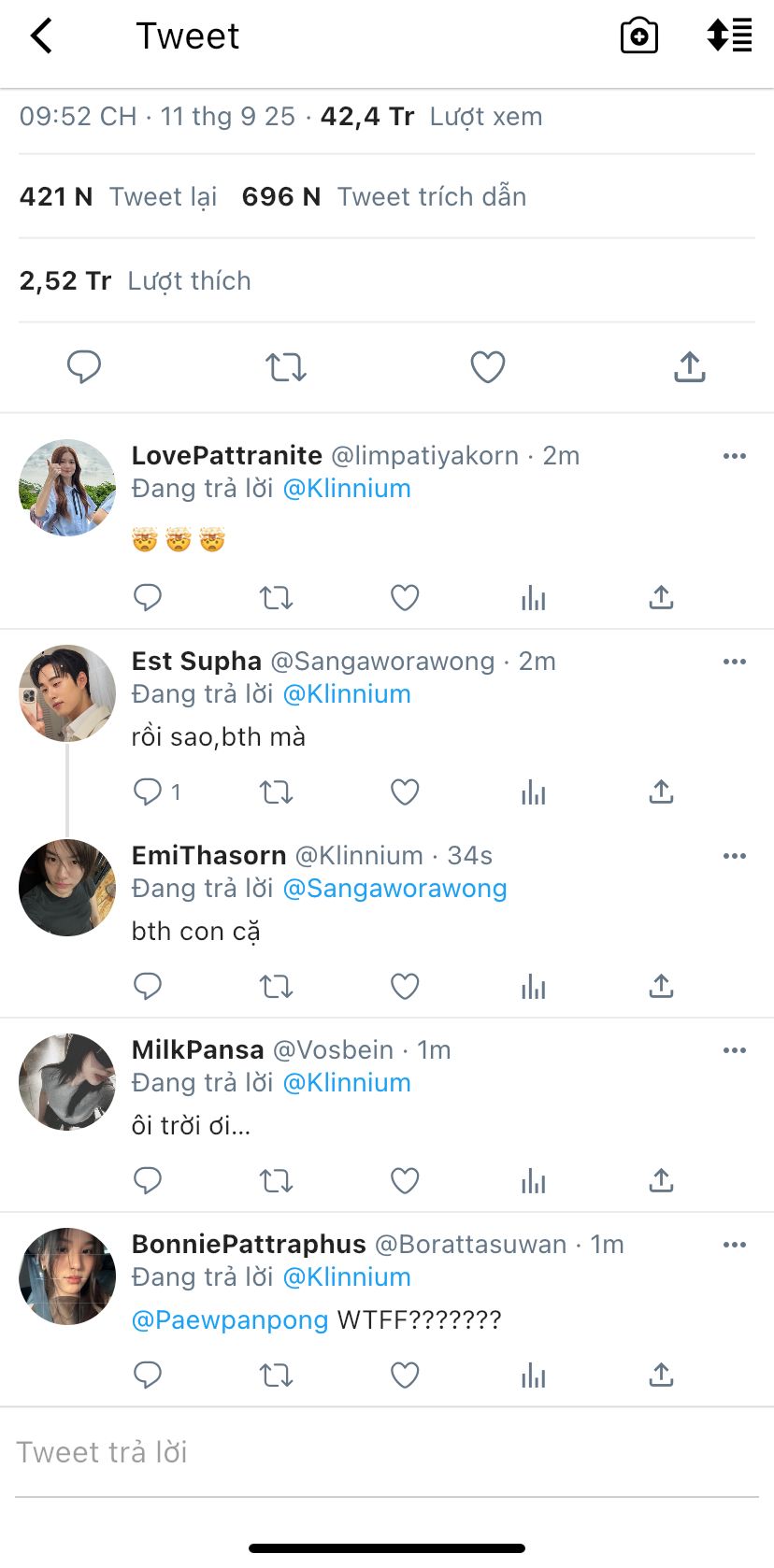
Task: Like the main tweet
Action: click(488, 366)
